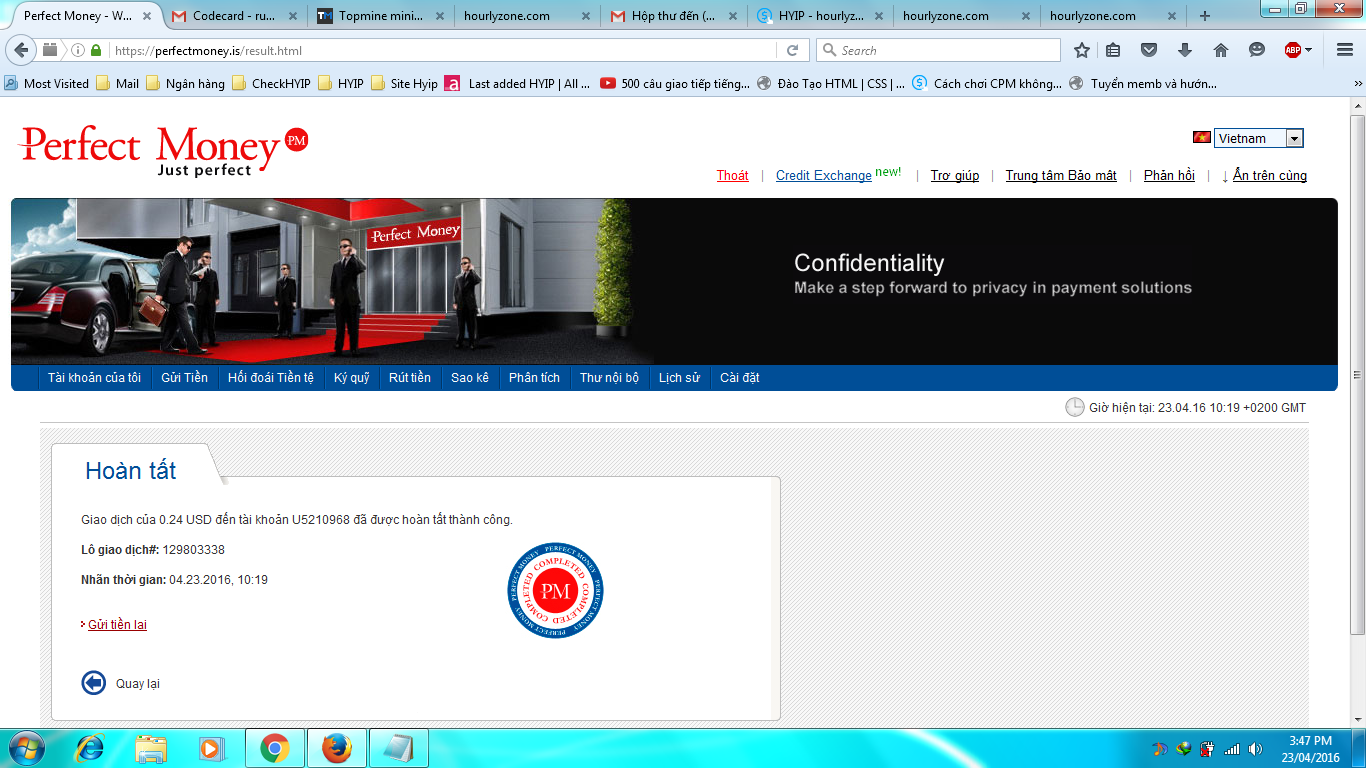The width and height of the screenshot is (1366, 768).
Task: Switch to the Codecard Gmail tab
Action: [x=234, y=16]
